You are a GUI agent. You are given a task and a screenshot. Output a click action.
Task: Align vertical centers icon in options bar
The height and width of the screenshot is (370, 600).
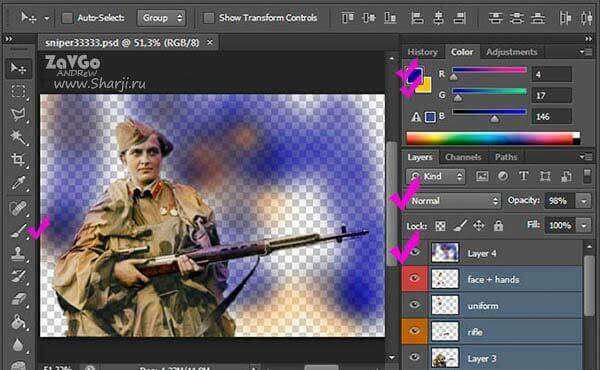click(369, 18)
